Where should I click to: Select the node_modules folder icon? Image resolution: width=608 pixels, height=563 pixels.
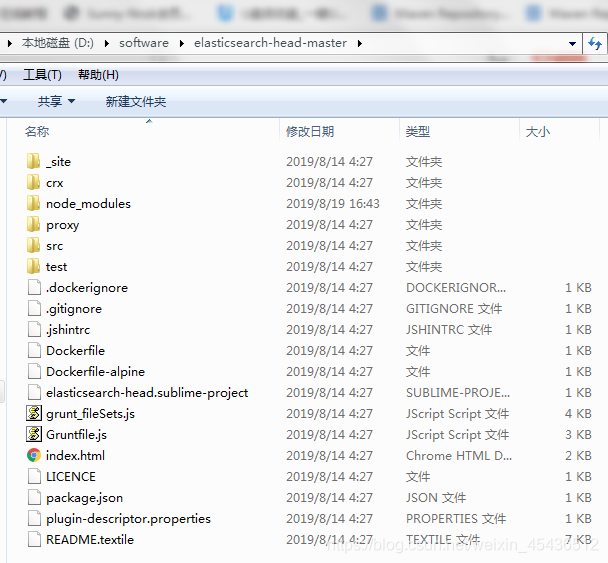point(33,203)
